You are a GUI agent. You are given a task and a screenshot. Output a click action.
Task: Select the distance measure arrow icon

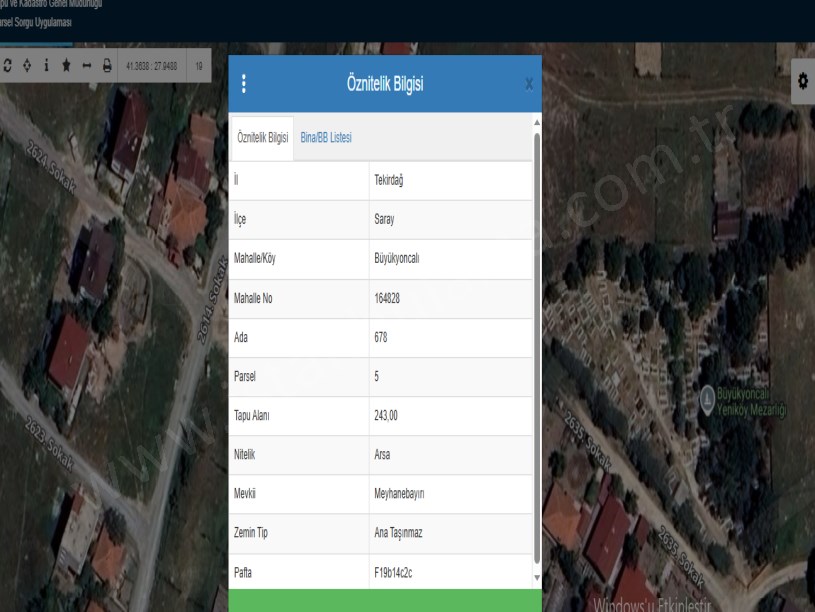(x=87, y=66)
